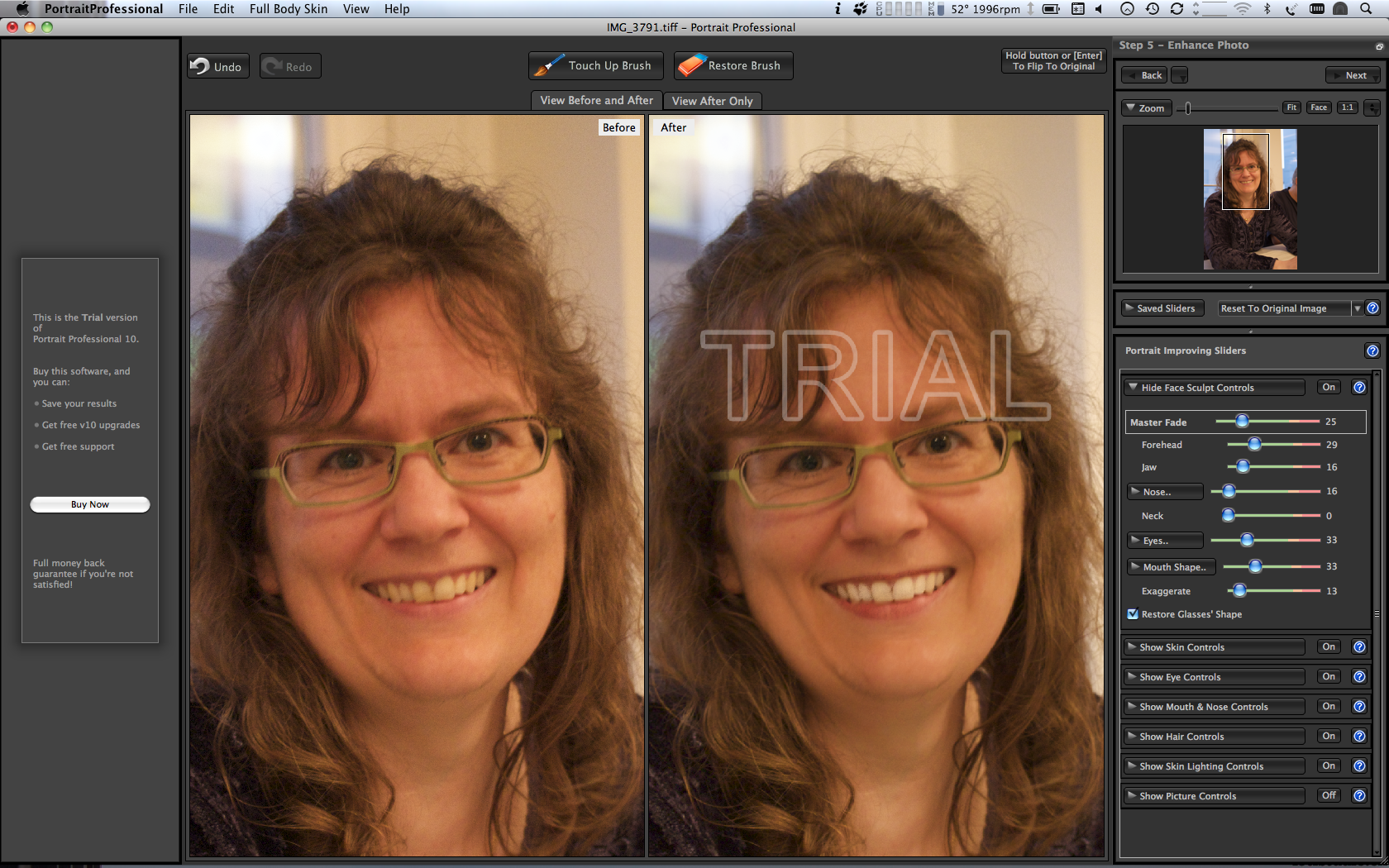The width and height of the screenshot is (1389, 868).
Task: Click the Next step button
Action: [1353, 75]
